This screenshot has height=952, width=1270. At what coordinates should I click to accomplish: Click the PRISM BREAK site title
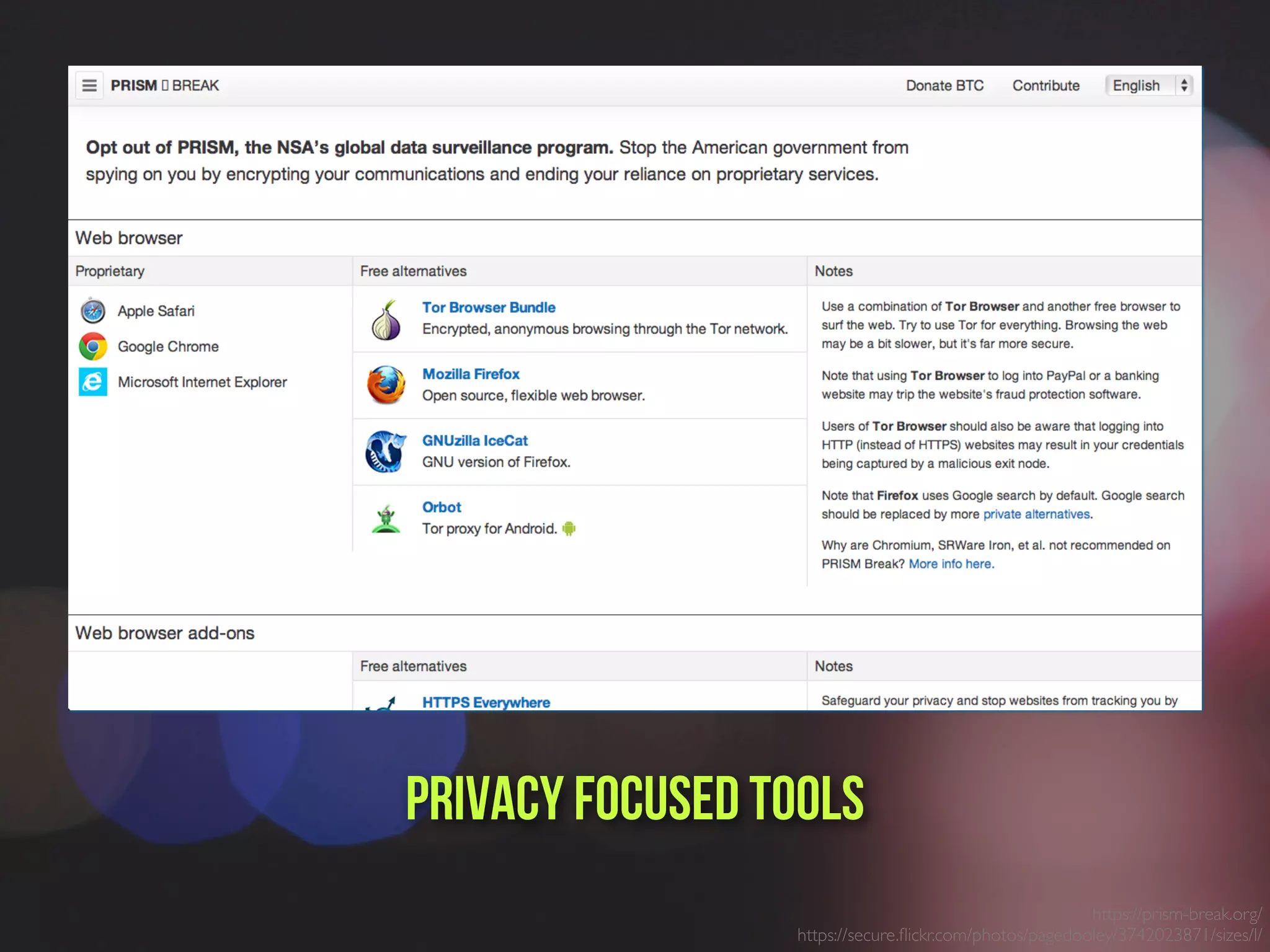pos(165,86)
